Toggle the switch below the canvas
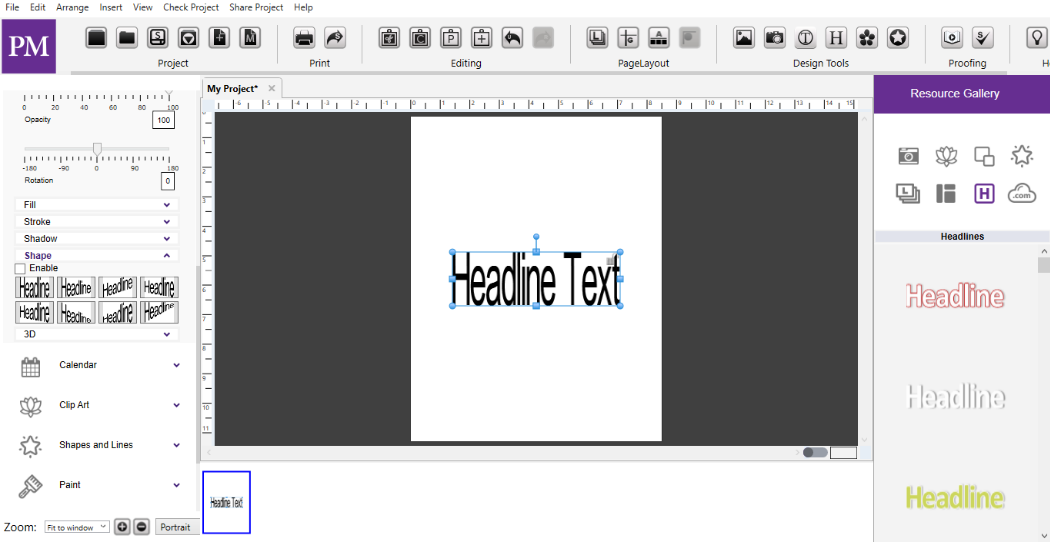The image size is (1050, 542). [815, 452]
